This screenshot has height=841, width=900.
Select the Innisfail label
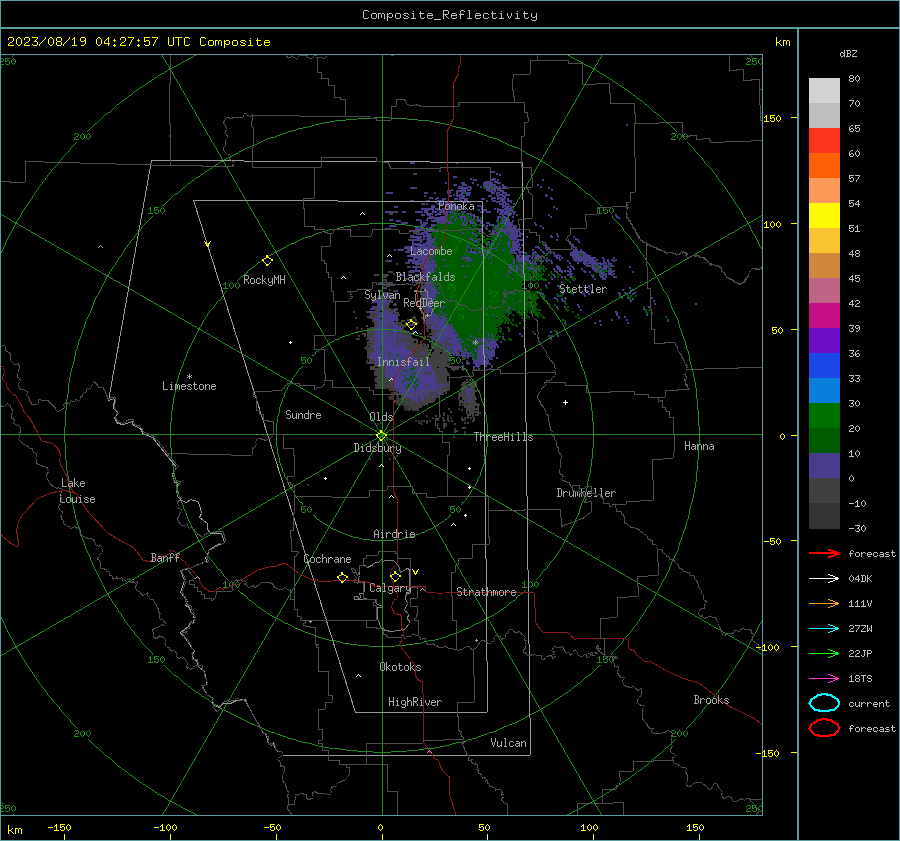[403, 362]
